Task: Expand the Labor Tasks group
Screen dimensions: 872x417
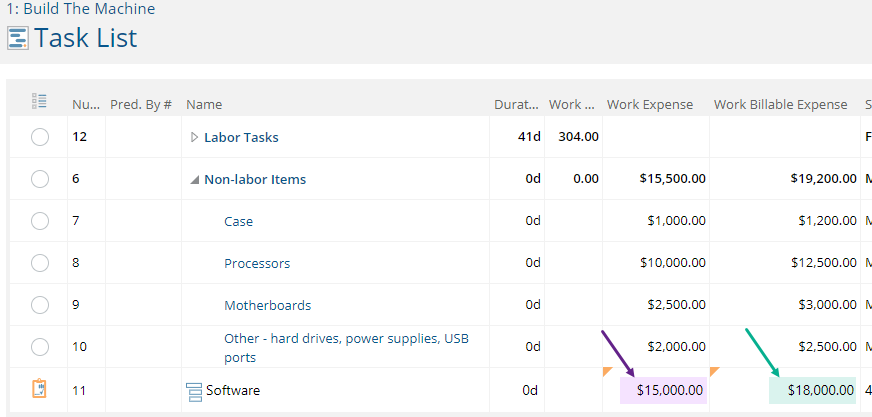Action: click(x=194, y=137)
